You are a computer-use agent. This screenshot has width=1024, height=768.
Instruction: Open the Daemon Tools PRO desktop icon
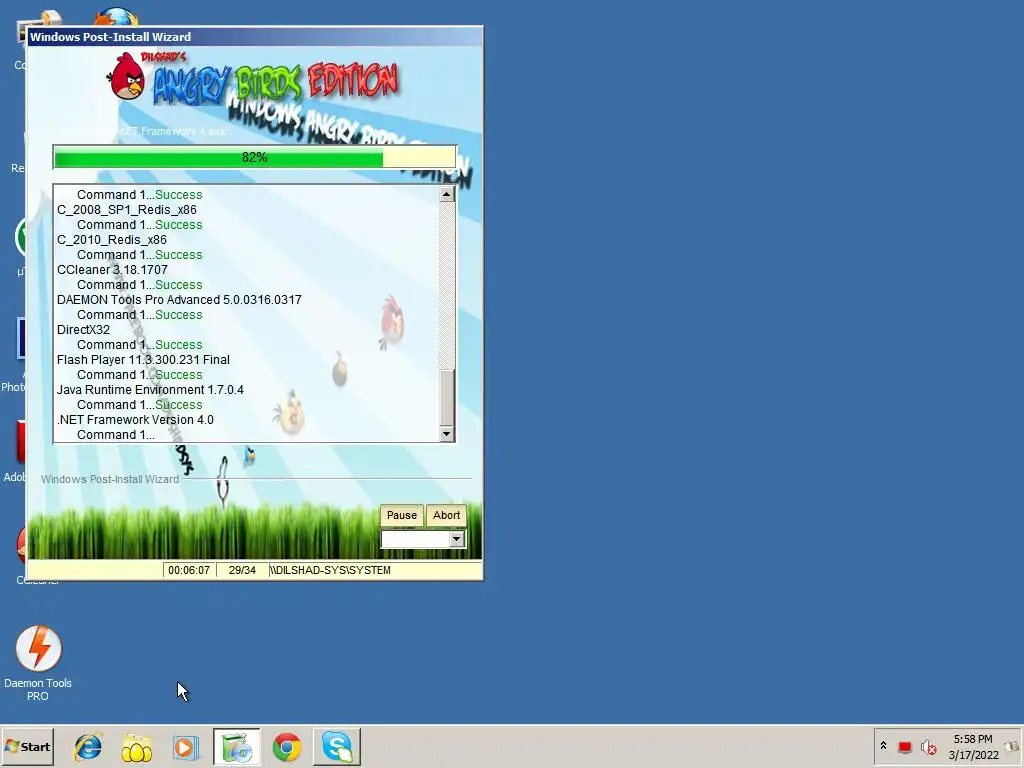pos(38,664)
